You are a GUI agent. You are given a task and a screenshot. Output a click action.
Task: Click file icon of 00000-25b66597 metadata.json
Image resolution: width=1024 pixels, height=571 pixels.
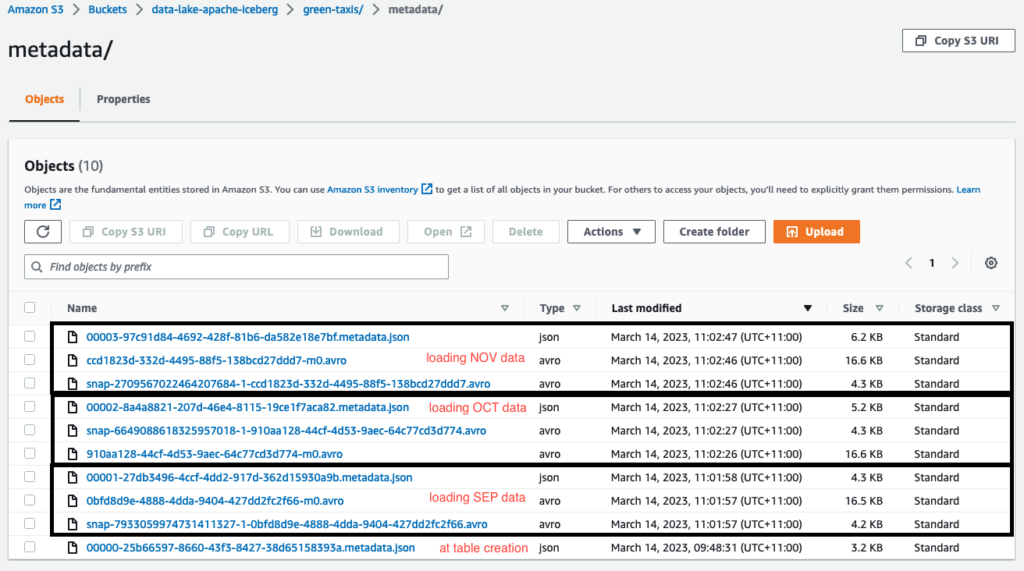(x=72, y=547)
